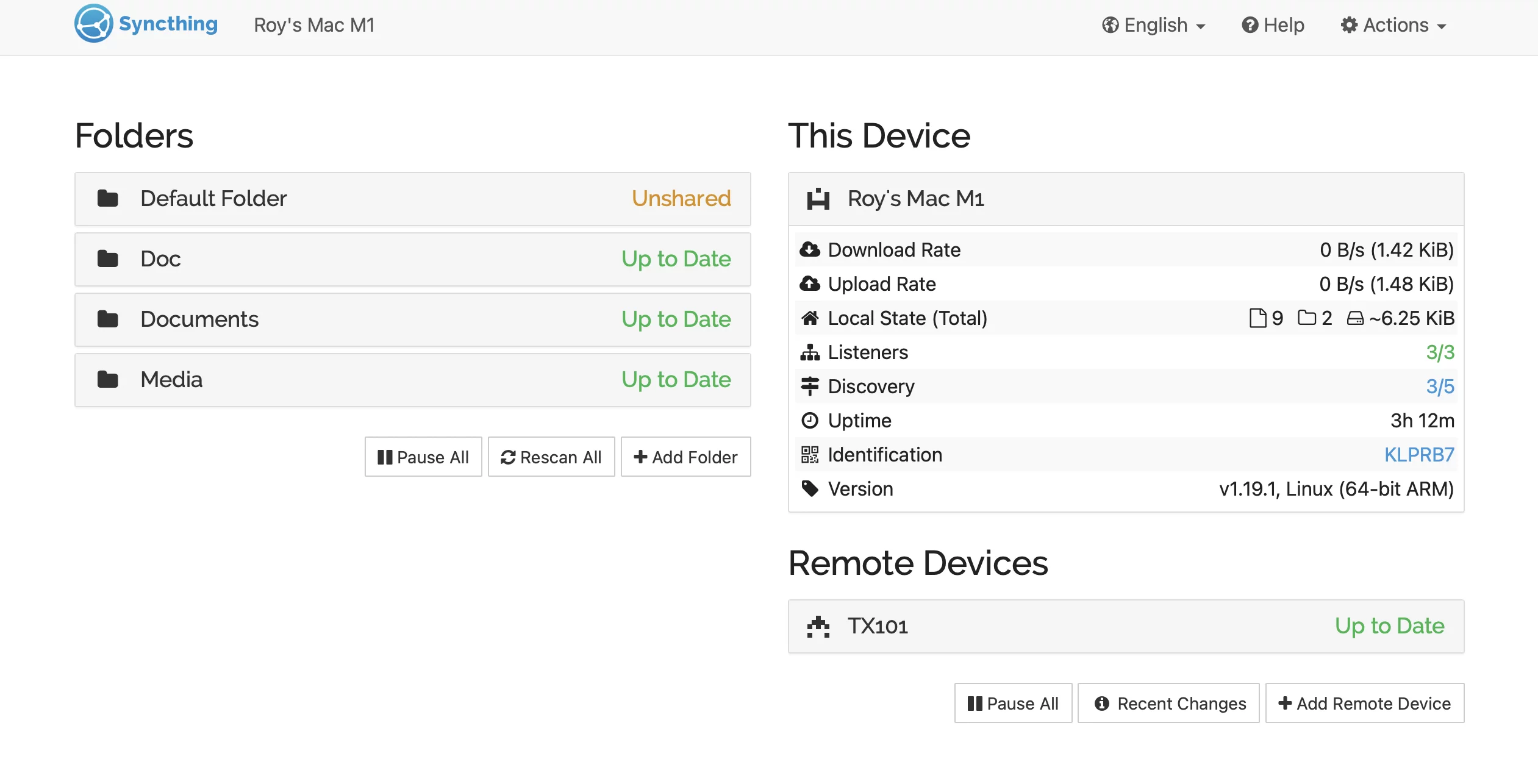Screen dimensions: 1538x784
Task: Click the Rescan All button
Action: [x=551, y=457]
